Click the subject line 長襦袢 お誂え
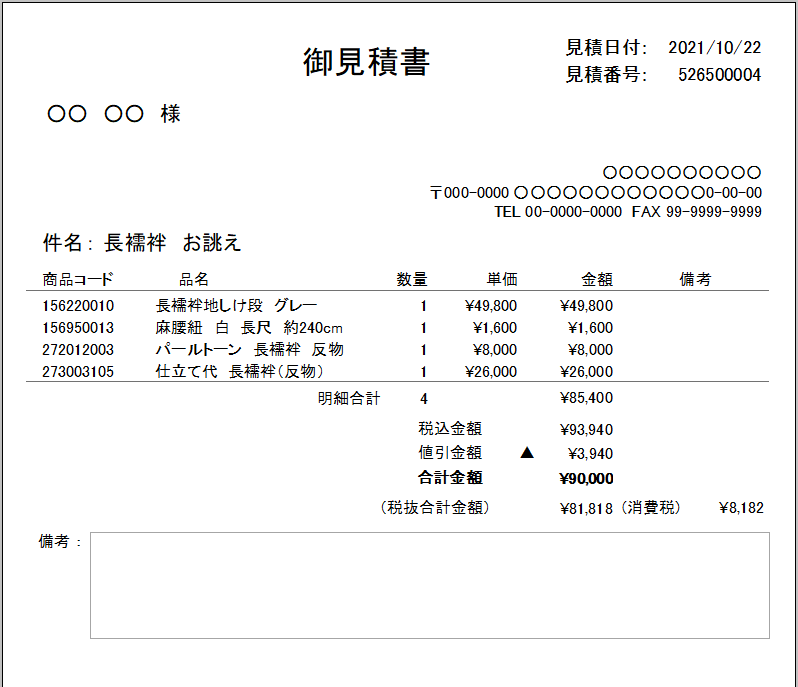 [172, 243]
